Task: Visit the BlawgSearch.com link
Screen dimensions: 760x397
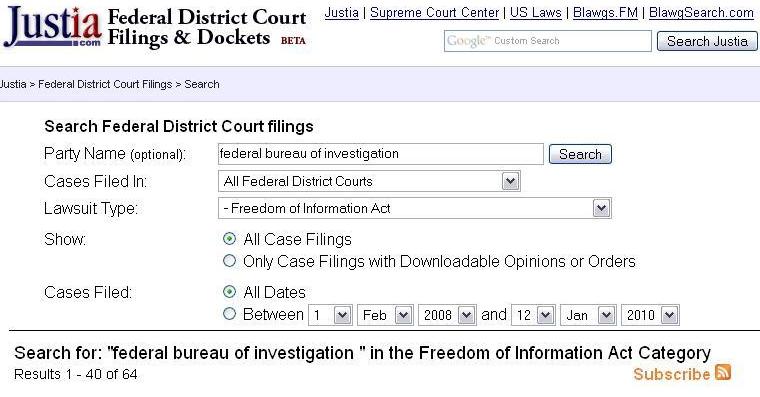Action: click(x=701, y=13)
